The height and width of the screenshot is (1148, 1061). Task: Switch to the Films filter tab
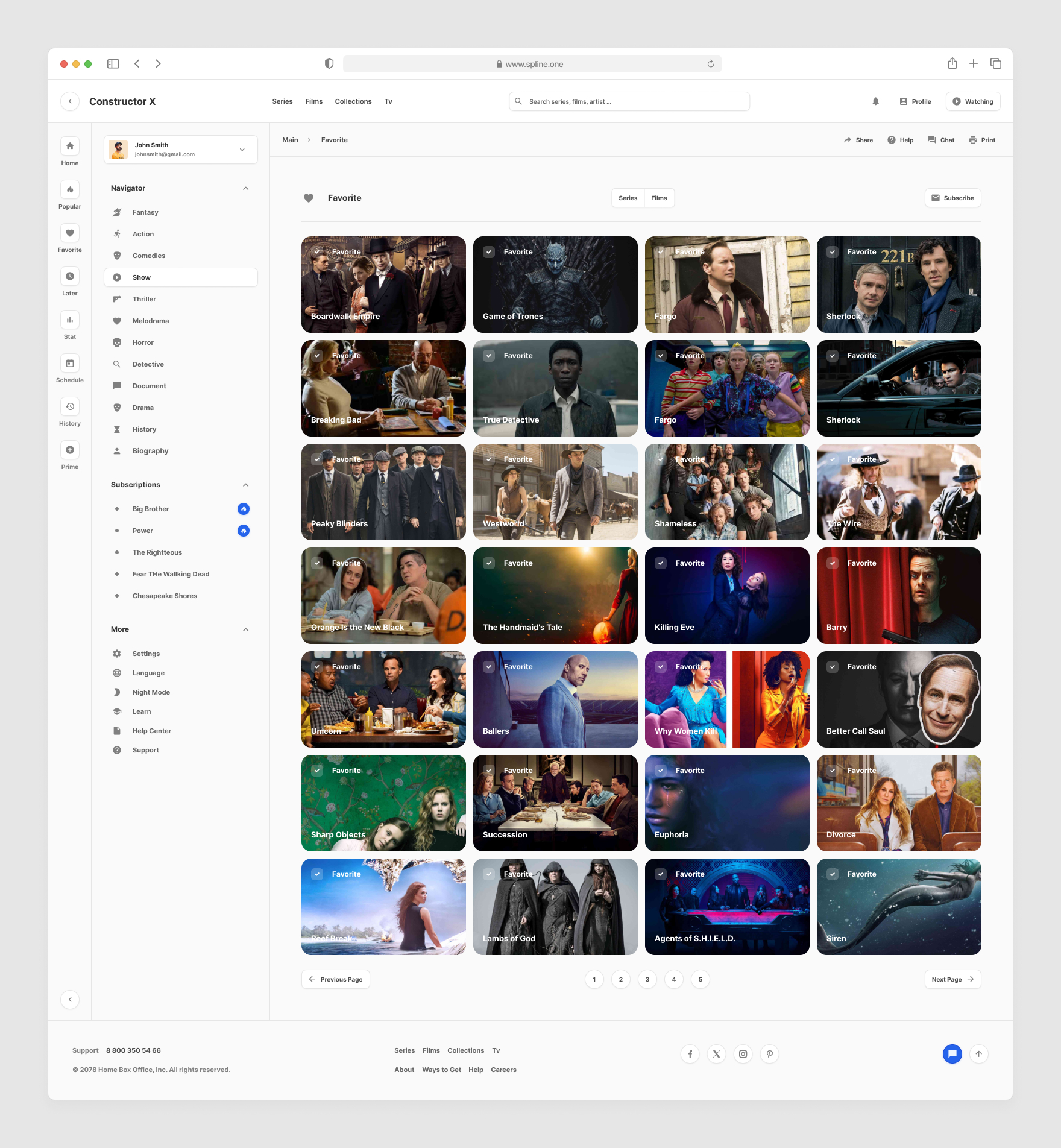tap(659, 198)
